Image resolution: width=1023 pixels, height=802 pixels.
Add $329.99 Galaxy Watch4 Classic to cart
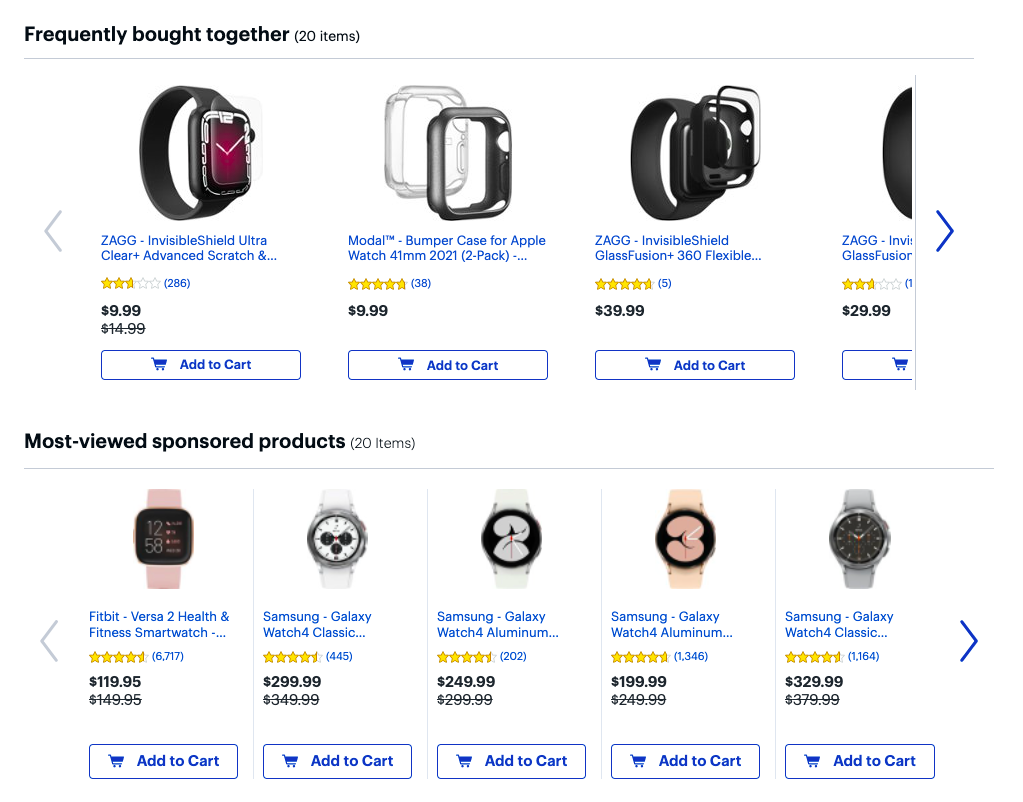860,761
